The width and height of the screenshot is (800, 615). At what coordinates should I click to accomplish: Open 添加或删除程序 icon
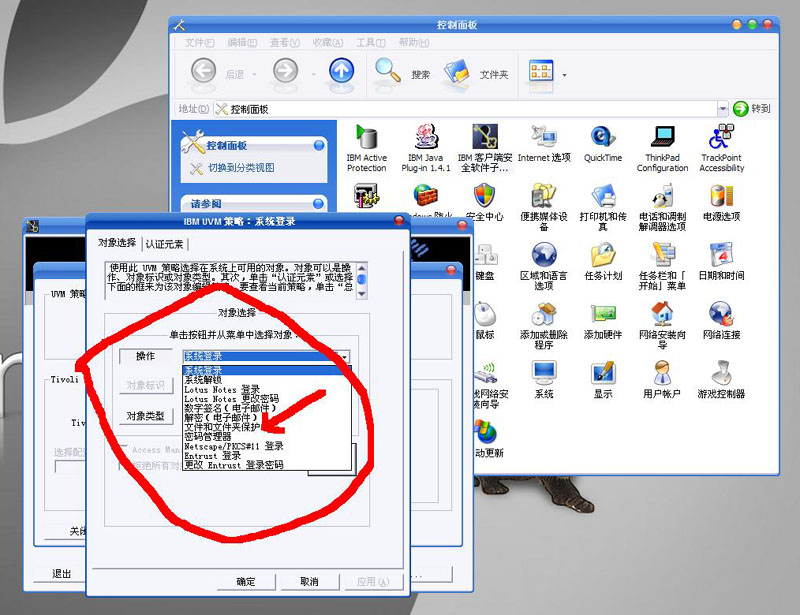[544, 325]
